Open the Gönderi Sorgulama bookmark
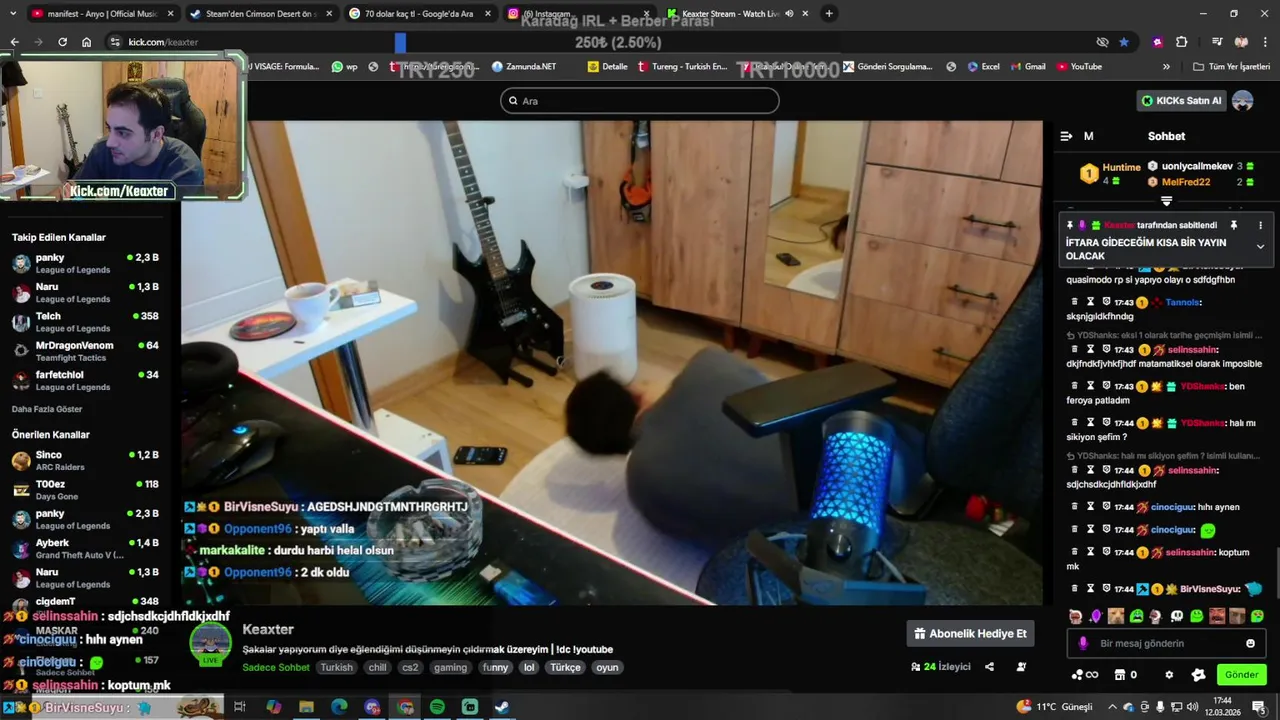Image resolution: width=1280 pixels, height=720 pixels. (888, 67)
